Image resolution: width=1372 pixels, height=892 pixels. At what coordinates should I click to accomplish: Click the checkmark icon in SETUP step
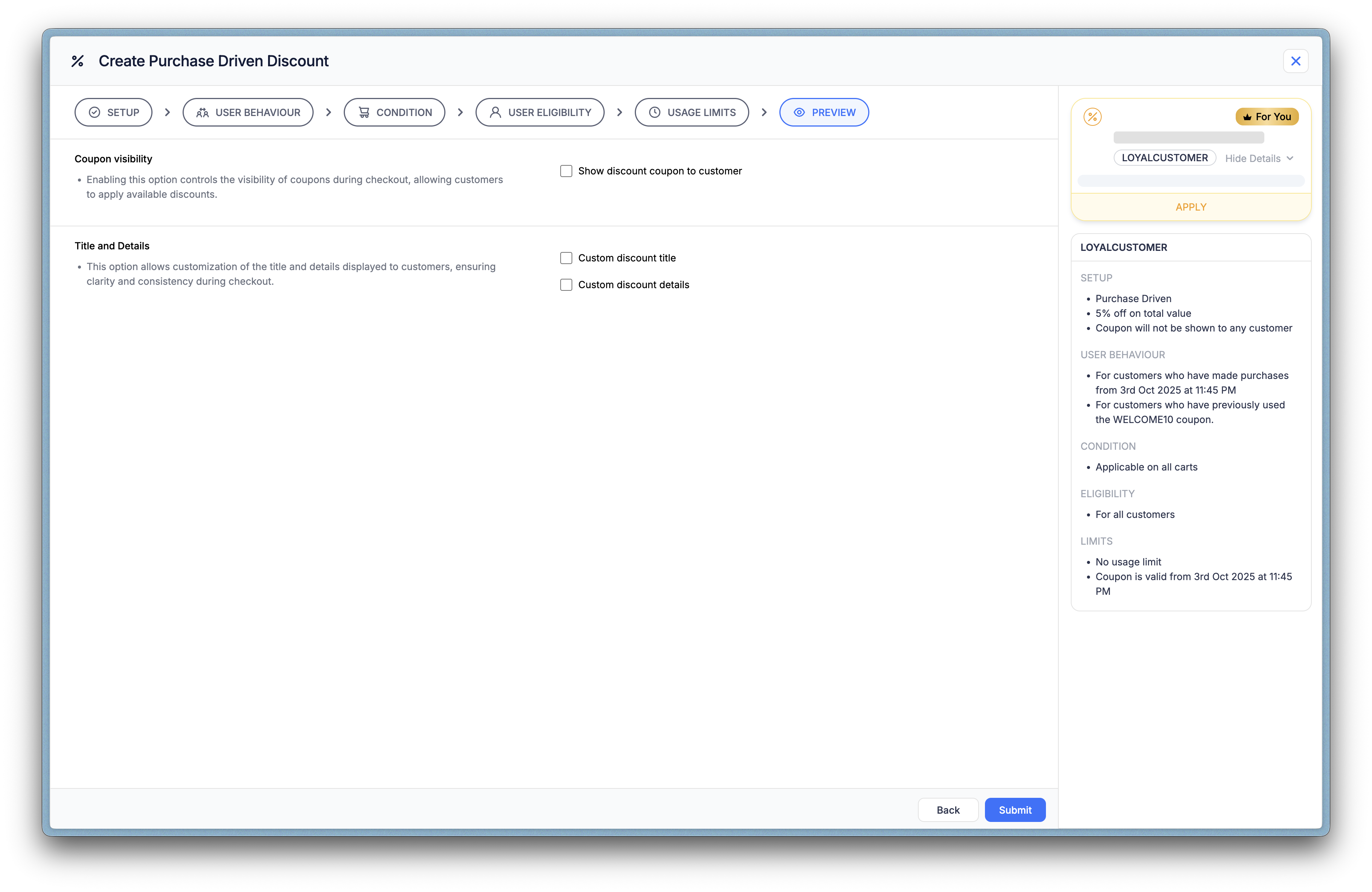[95, 112]
